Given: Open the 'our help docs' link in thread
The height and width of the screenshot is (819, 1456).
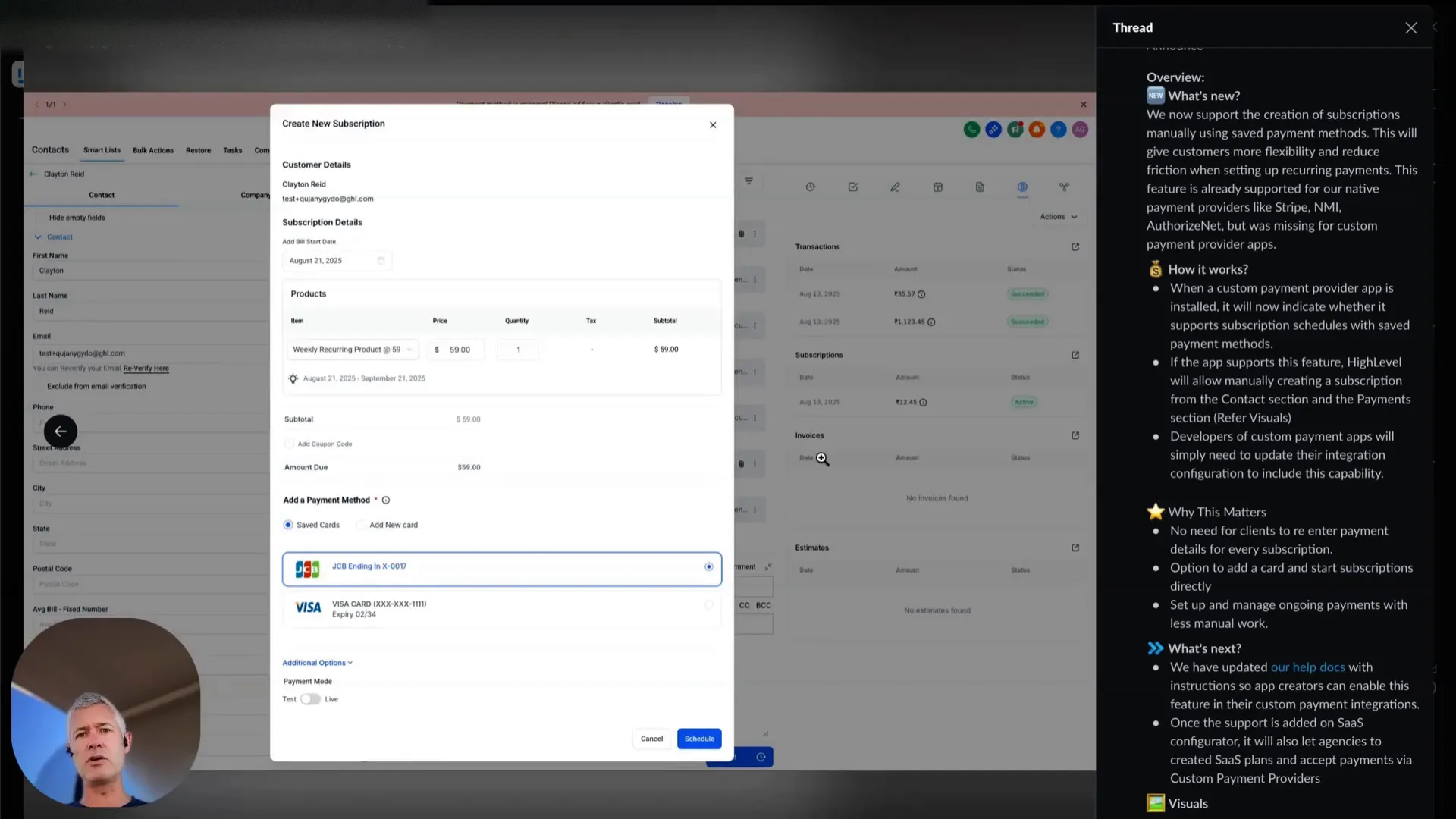Looking at the screenshot, I should [x=1308, y=667].
